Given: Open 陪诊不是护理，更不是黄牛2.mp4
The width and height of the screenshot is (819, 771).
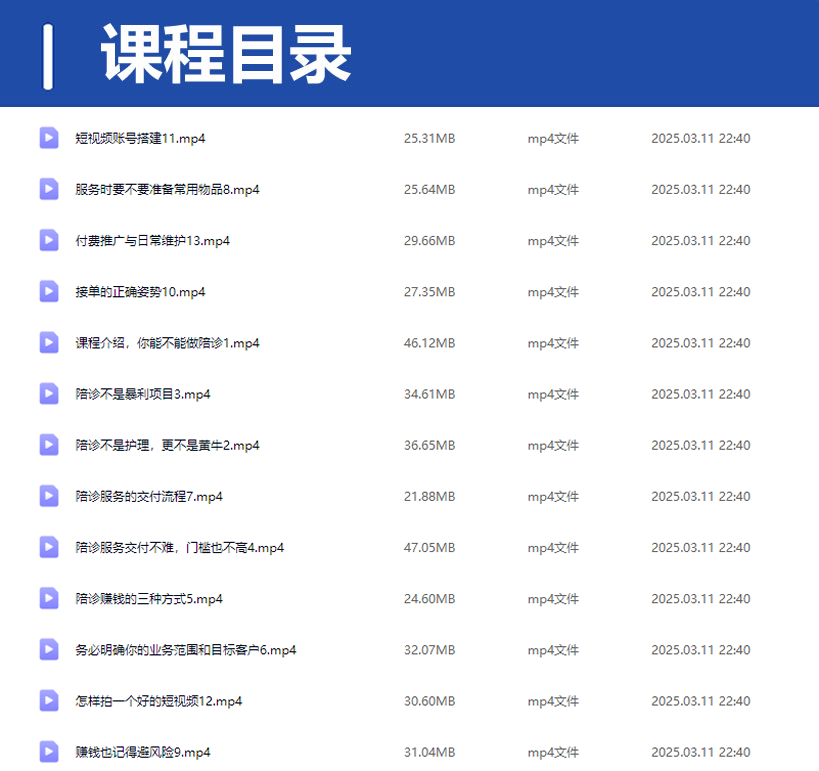Looking at the screenshot, I should click(x=167, y=446).
